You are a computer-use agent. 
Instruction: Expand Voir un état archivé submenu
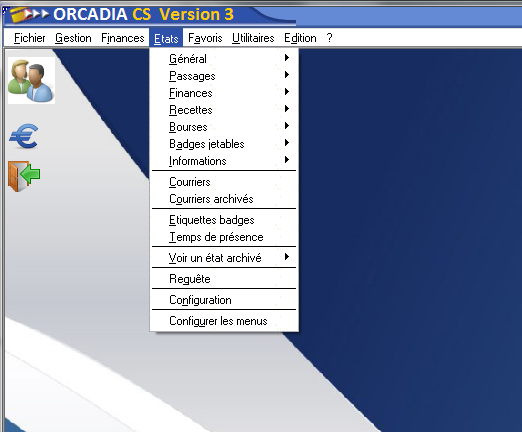[x=224, y=258]
